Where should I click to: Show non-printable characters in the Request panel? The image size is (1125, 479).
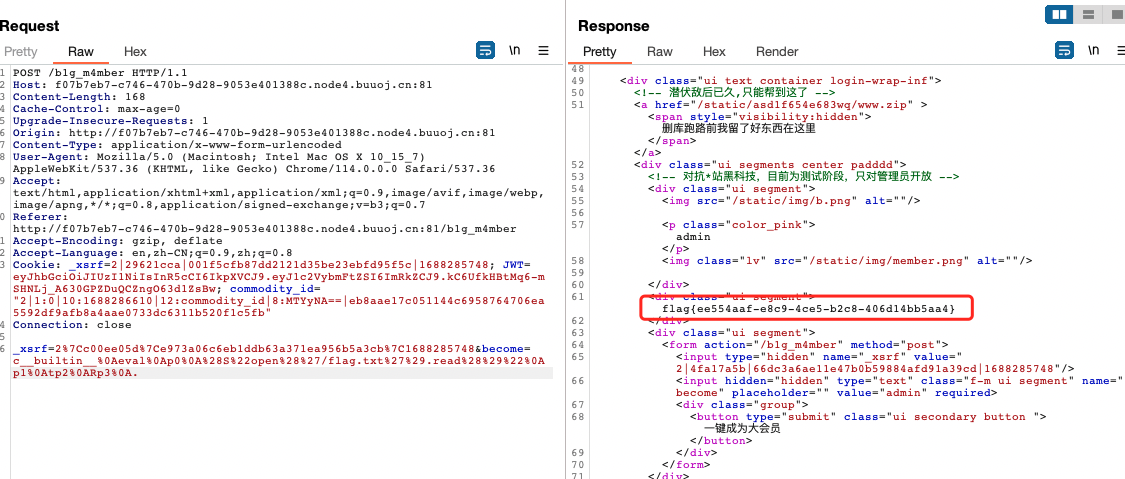[514, 51]
